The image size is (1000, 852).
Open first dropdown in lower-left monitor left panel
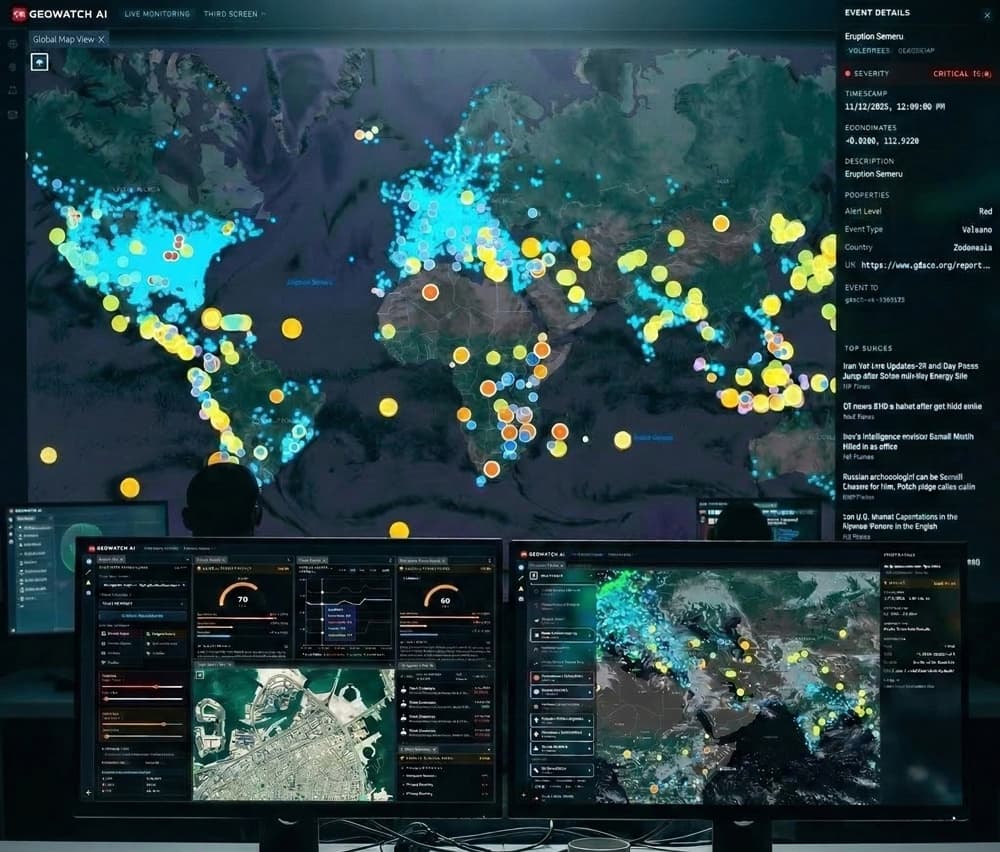click(143, 585)
